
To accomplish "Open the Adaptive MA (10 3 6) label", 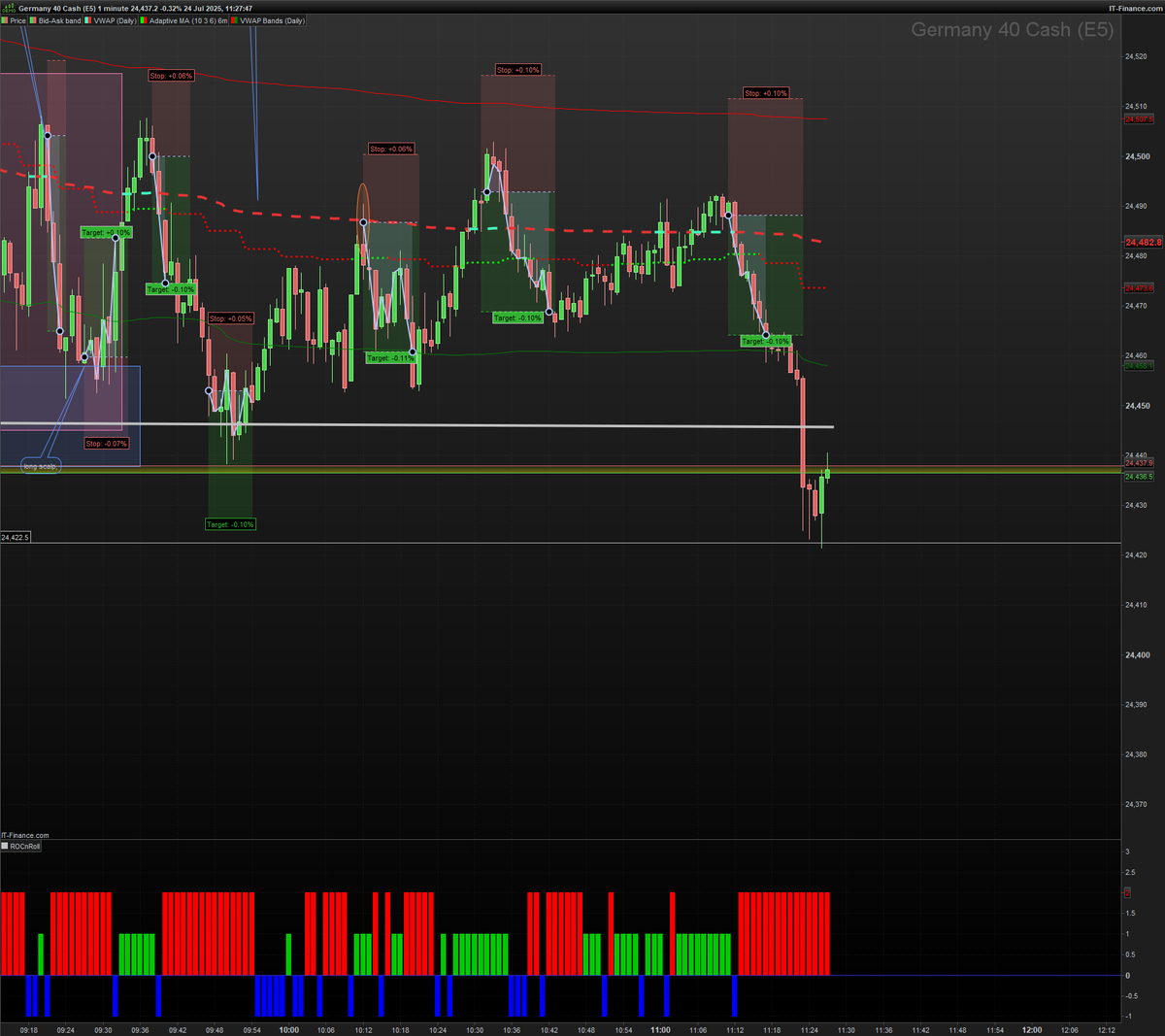I will [x=189, y=20].
